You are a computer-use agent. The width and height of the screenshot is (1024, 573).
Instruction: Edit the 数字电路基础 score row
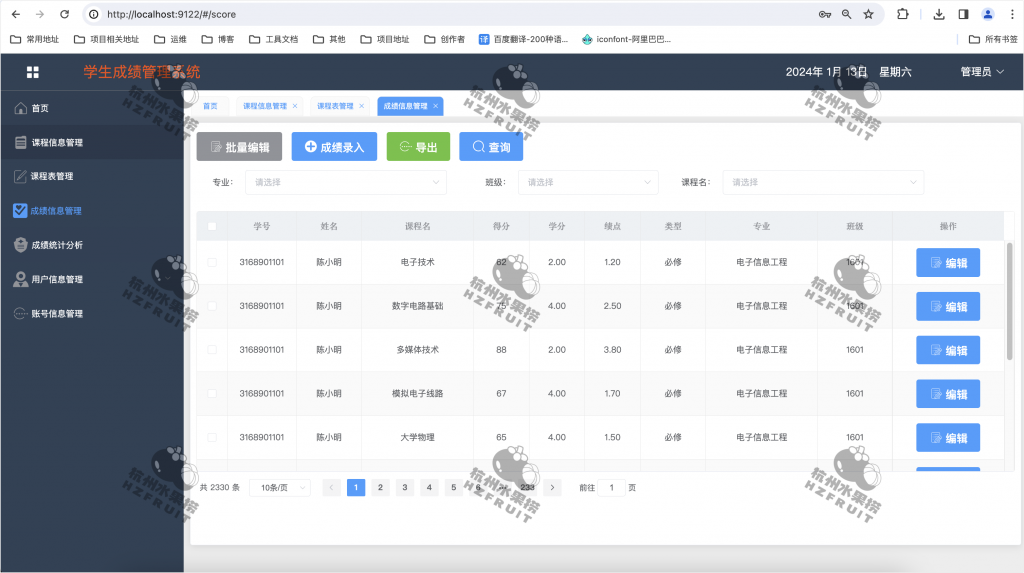[x=948, y=306]
